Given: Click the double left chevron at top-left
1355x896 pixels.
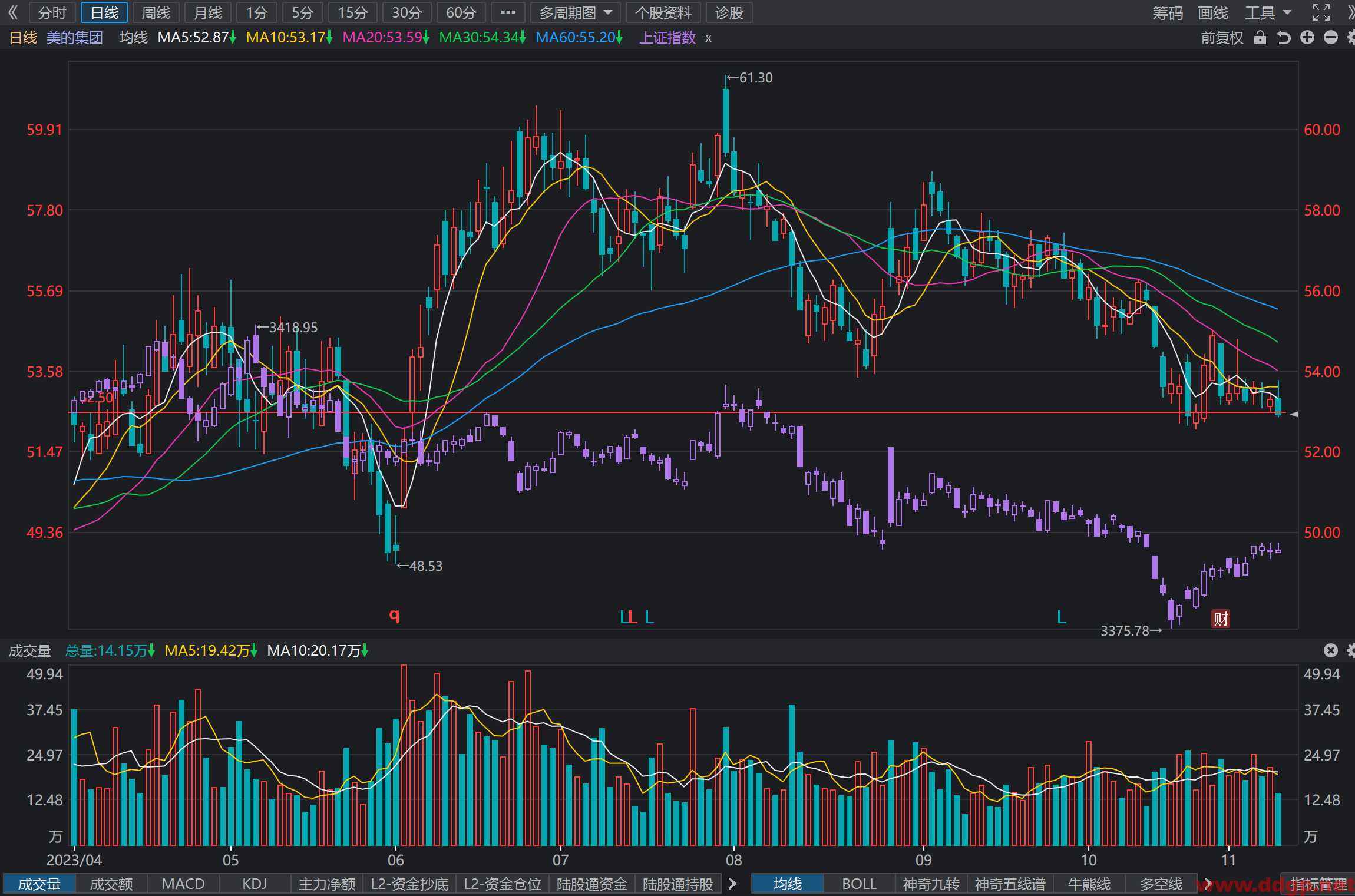Looking at the screenshot, I should coord(13,12).
